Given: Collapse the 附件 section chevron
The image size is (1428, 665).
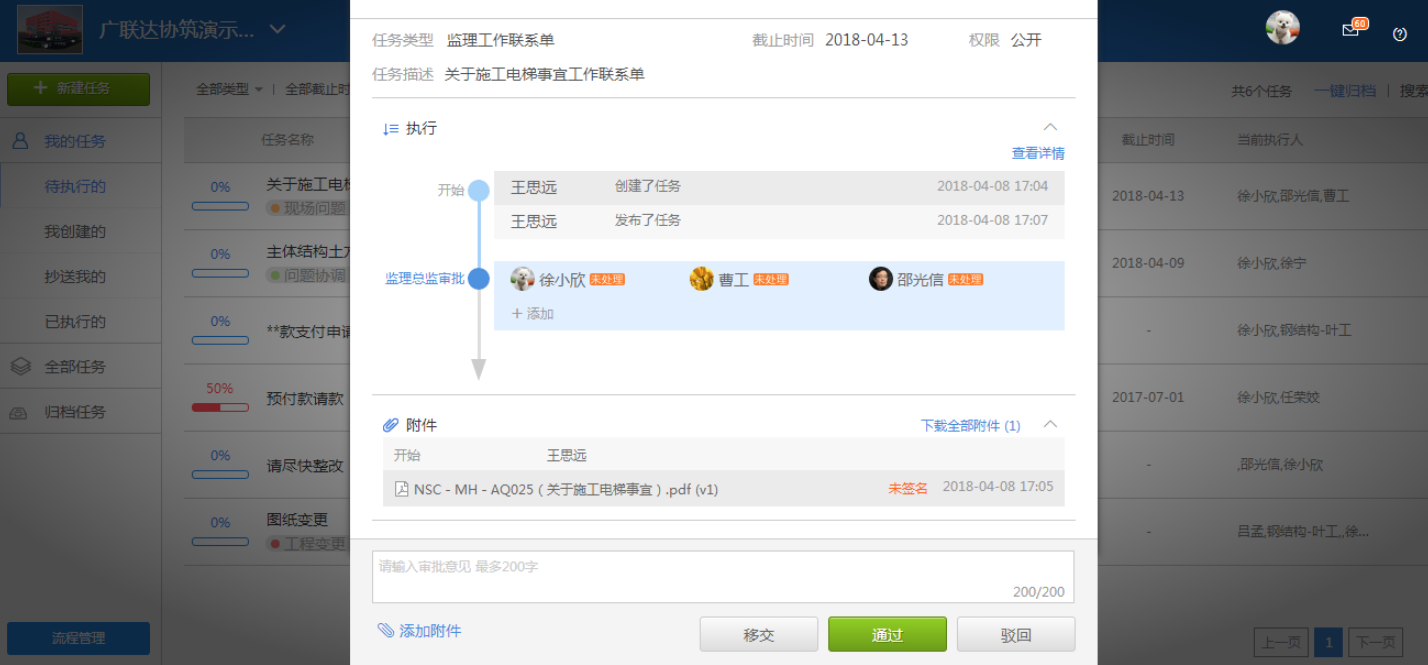Looking at the screenshot, I should (1050, 424).
